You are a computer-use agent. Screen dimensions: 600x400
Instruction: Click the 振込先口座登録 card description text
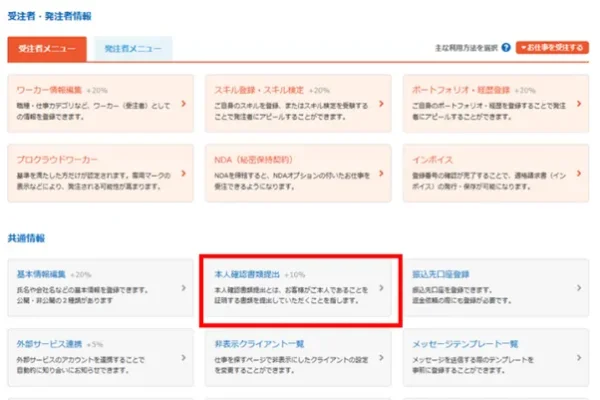tap(461, 295)
